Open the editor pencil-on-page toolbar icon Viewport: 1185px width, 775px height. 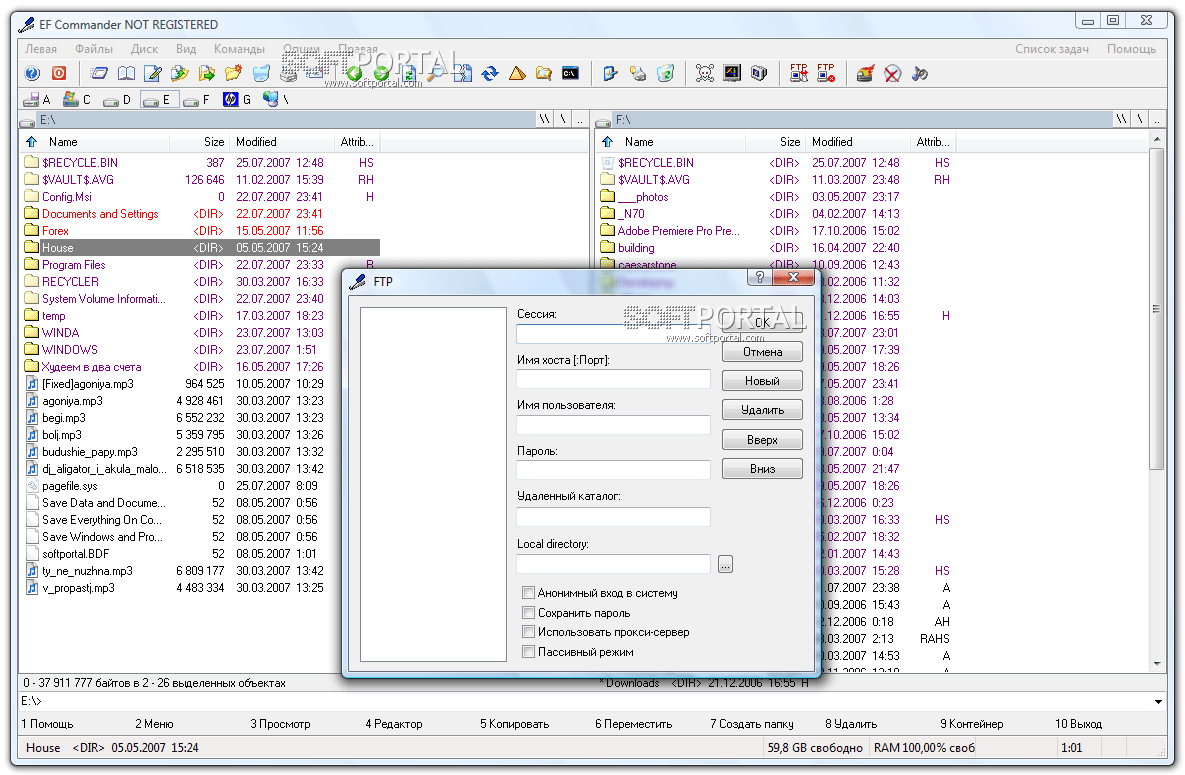pos(153,73)
